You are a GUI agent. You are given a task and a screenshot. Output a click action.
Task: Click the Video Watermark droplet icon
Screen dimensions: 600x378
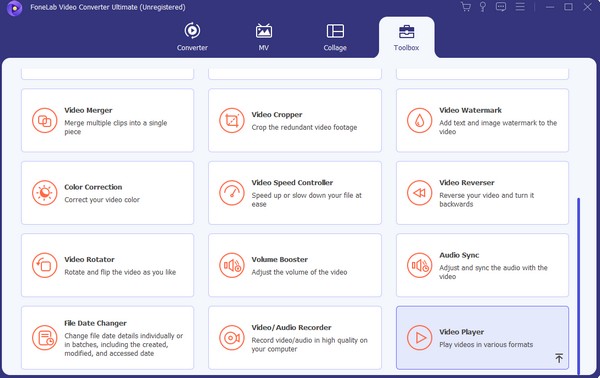click(419, 121)
